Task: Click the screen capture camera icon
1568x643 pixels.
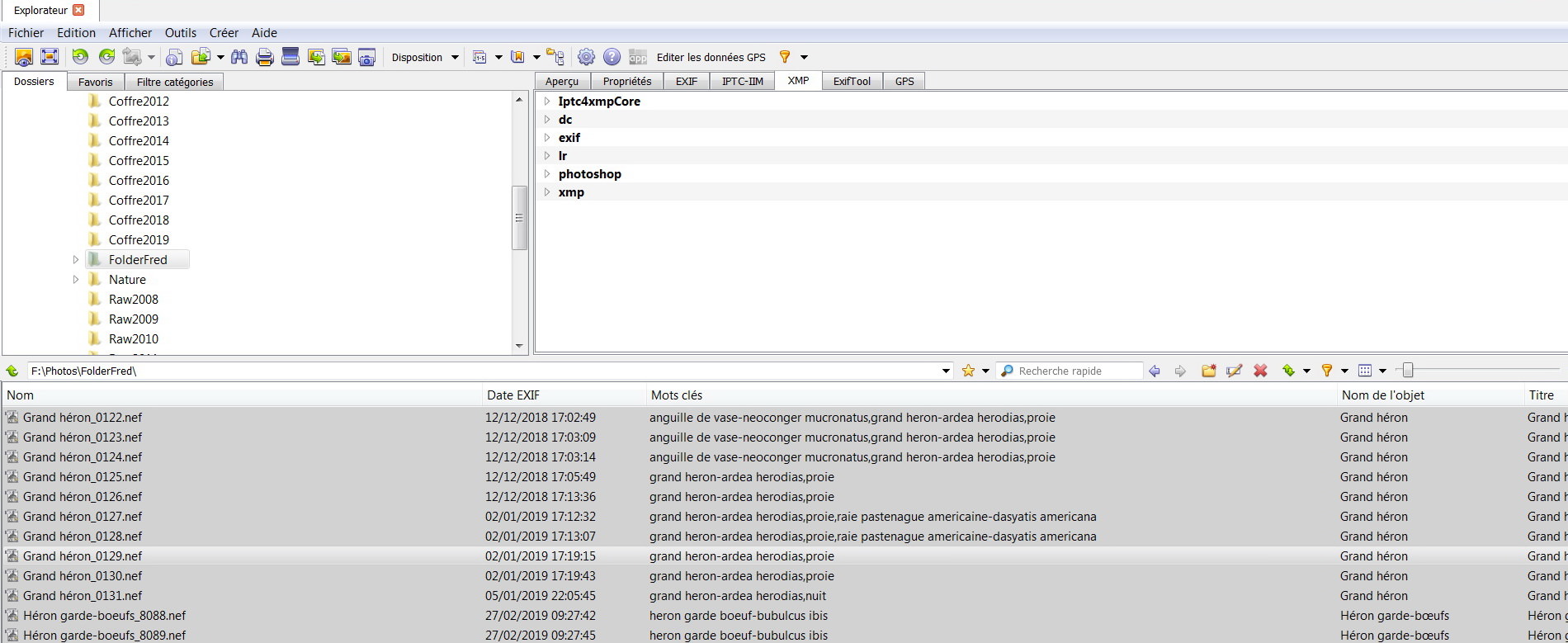Action: [x=367, y=57]
